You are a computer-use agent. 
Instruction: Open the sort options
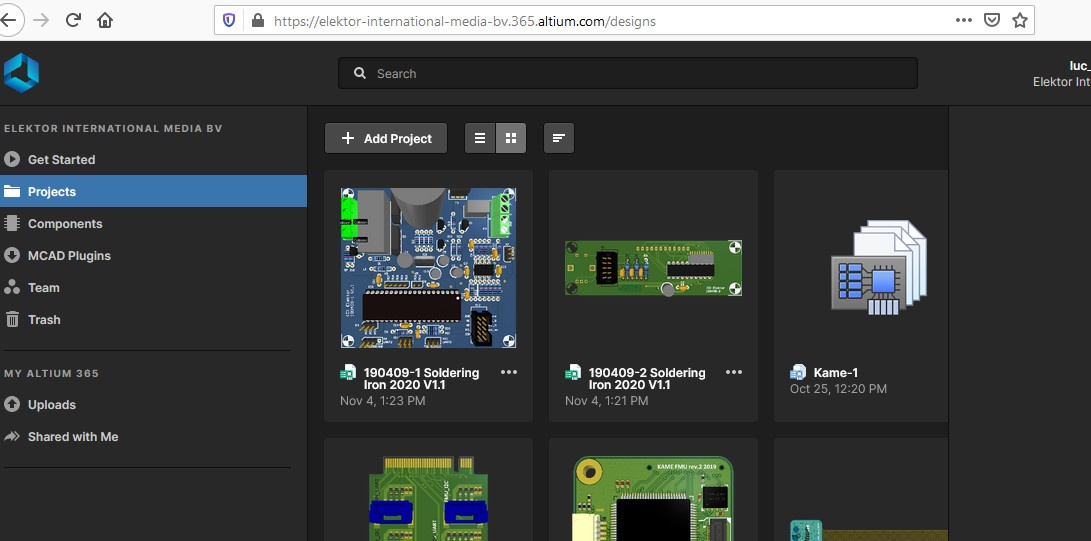point(559,138)
